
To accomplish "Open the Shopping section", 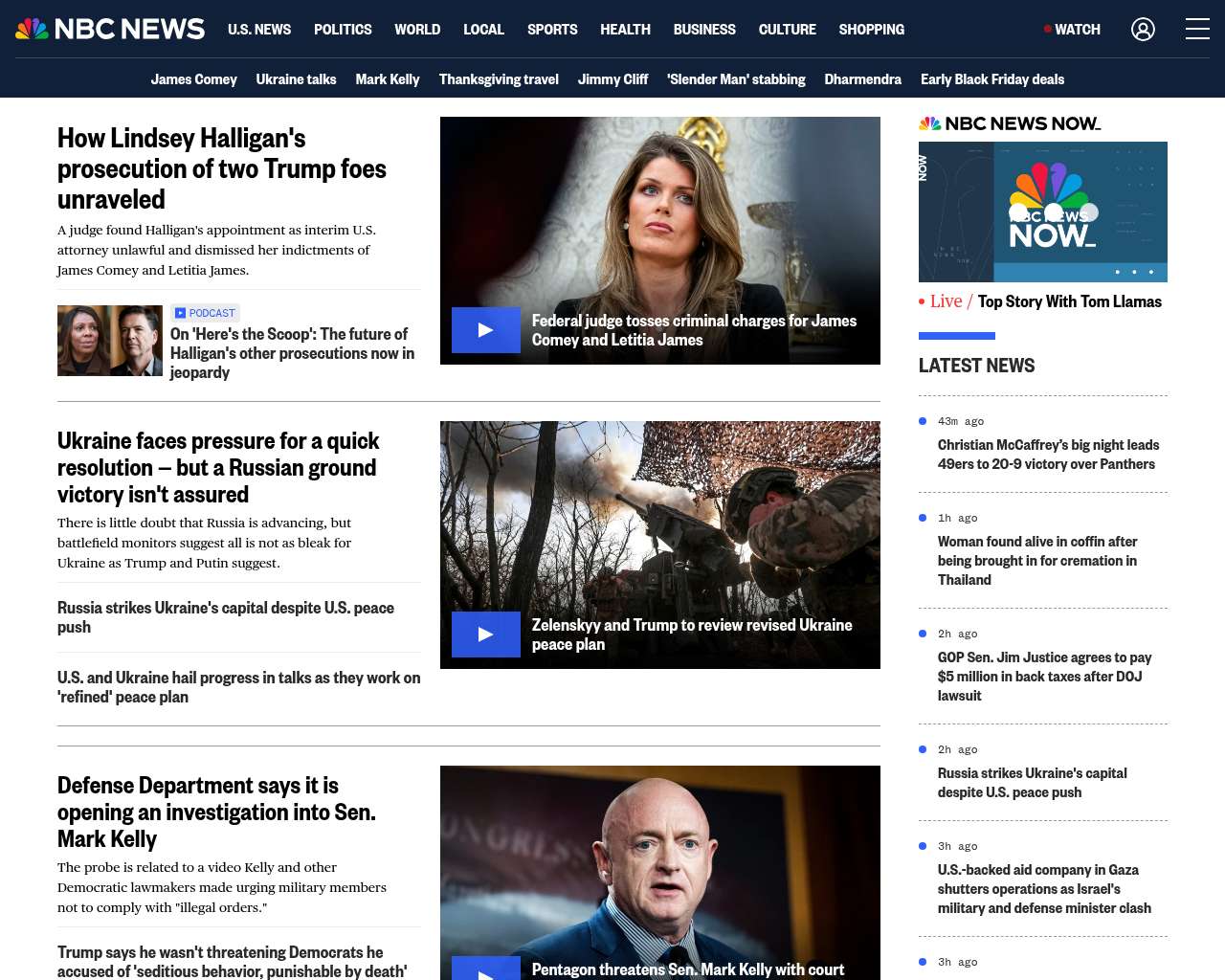I will pos(872,30).
